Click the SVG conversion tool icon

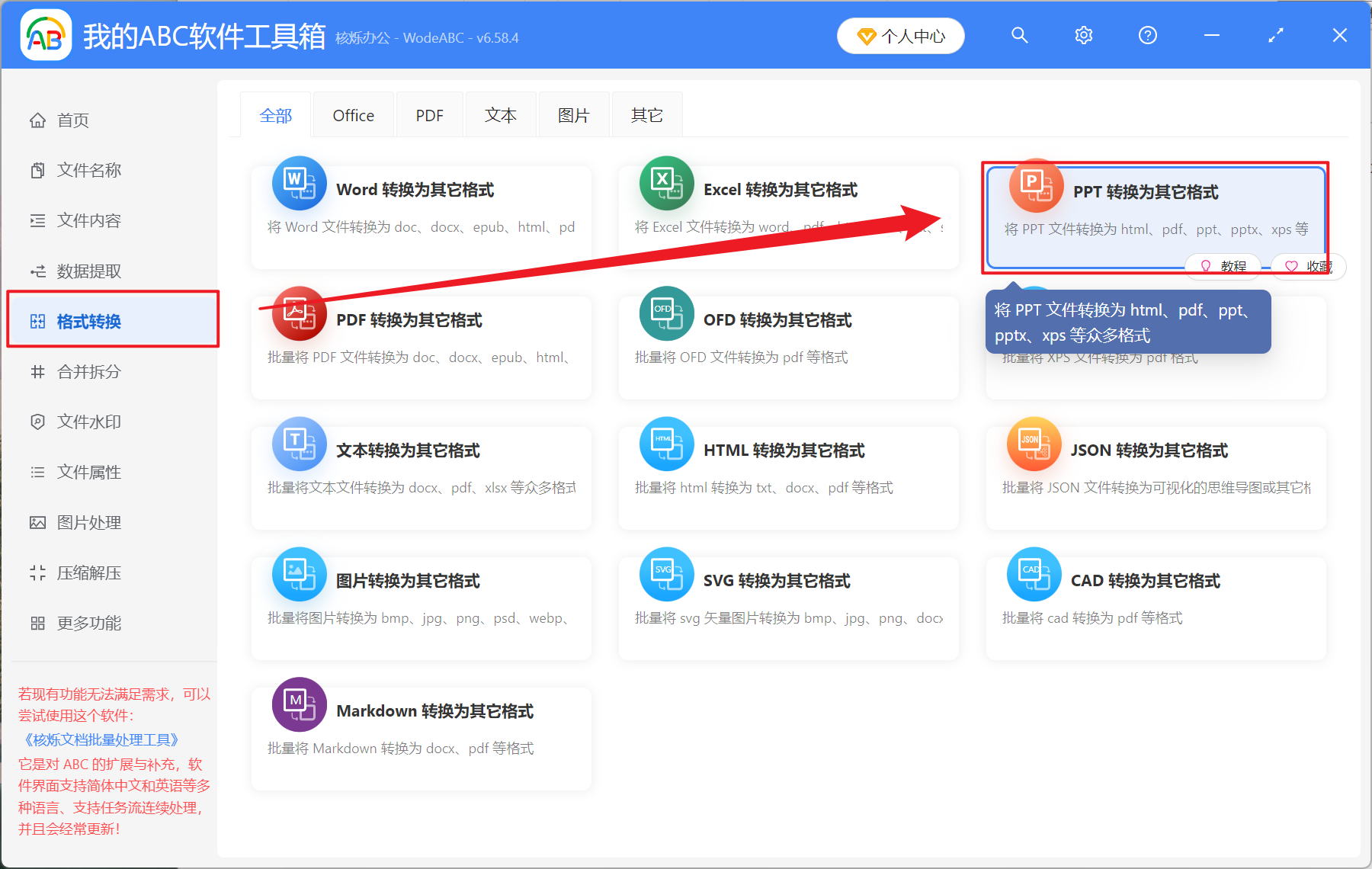667,574
